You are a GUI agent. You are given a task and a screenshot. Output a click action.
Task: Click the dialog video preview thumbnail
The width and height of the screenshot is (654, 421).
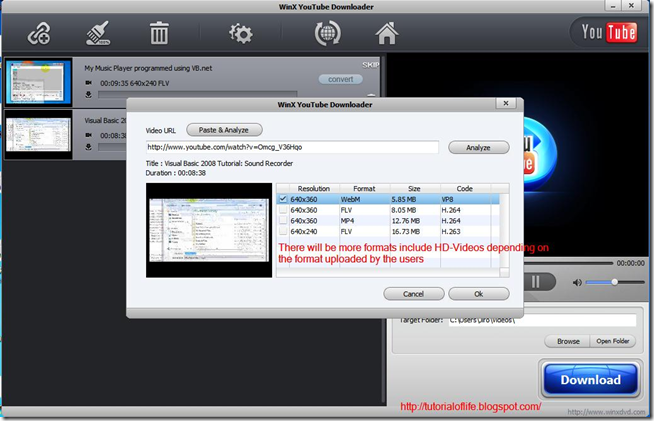point(209,230)
